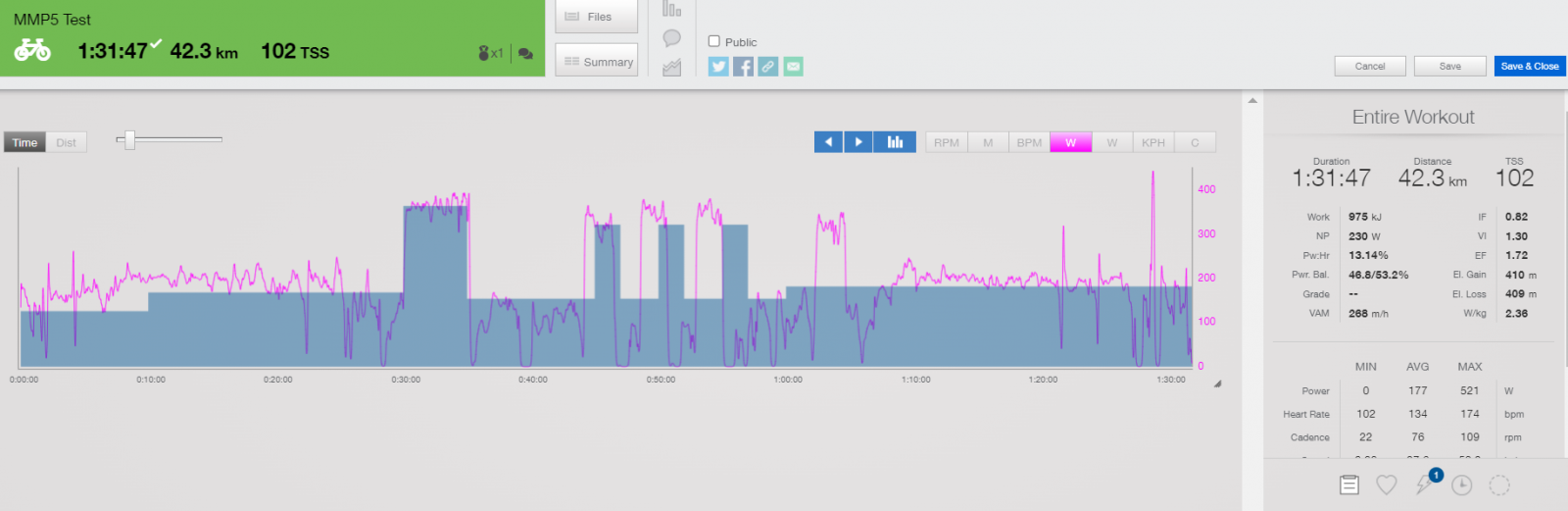Viewport: 1568px width, 511px height.
Task: Share workout on Facebook
Action: point(743,67)
